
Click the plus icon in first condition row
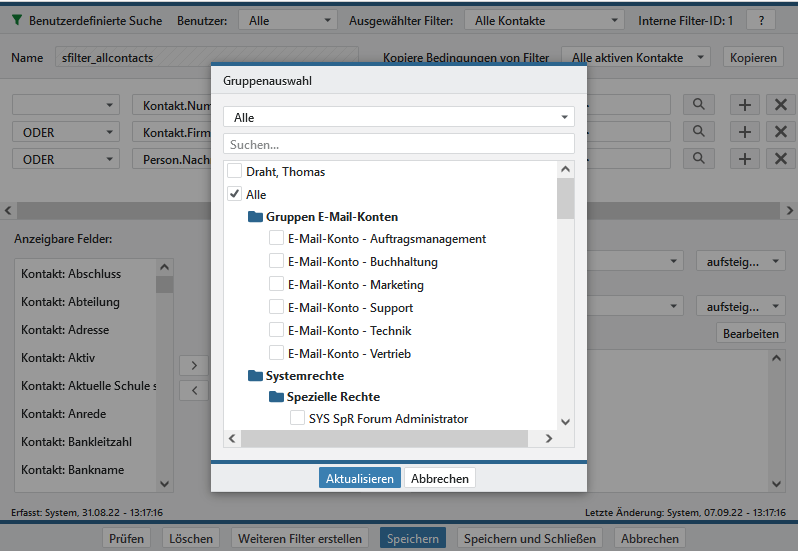744,105
